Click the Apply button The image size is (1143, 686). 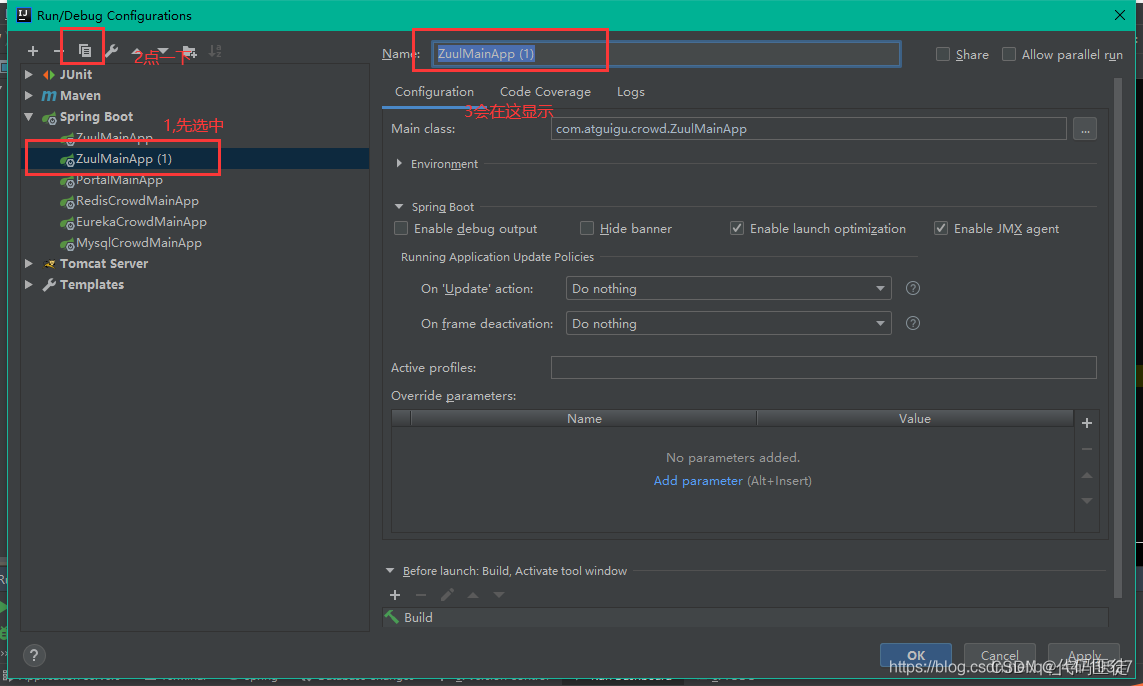(1084, 655)
